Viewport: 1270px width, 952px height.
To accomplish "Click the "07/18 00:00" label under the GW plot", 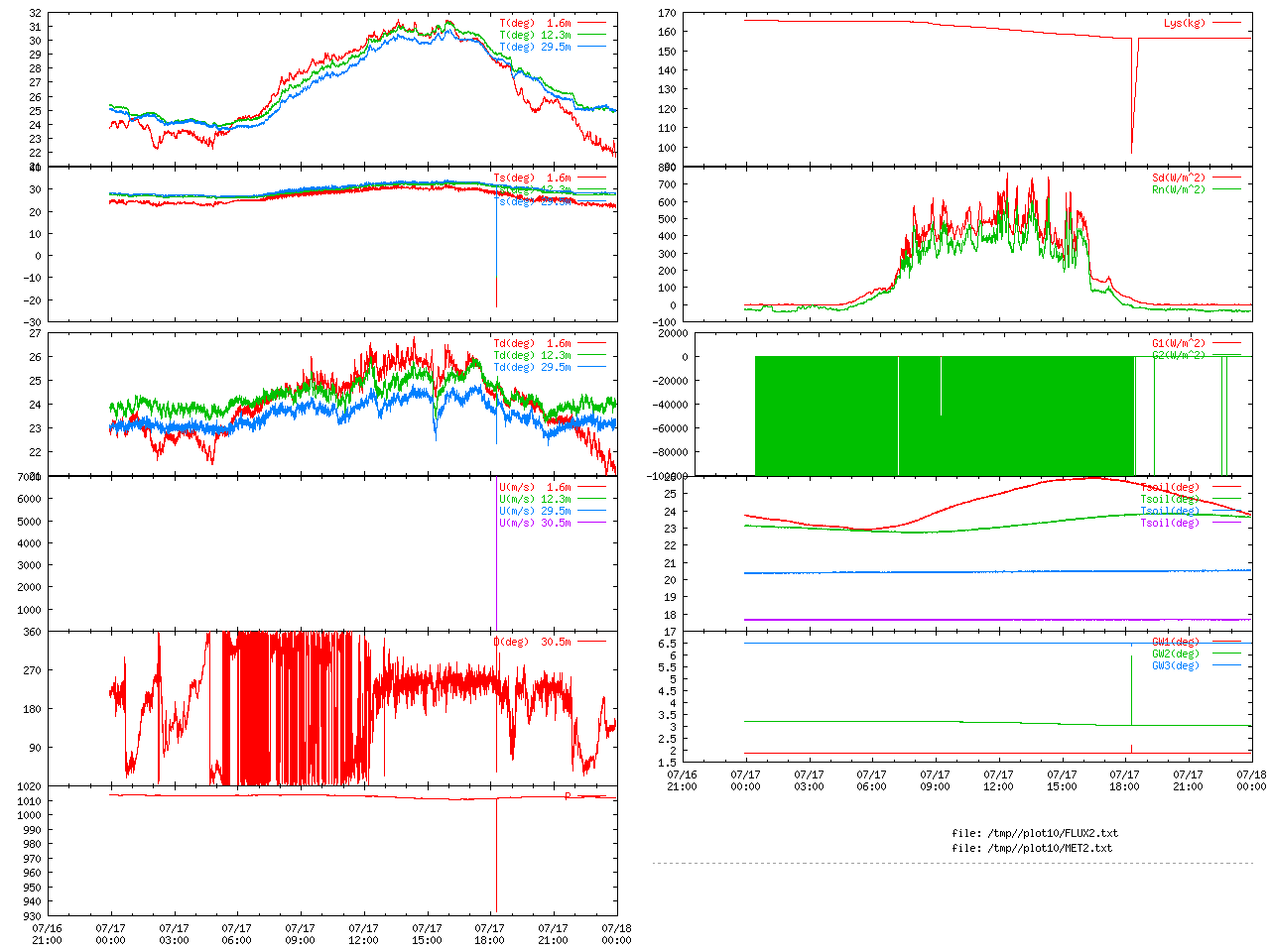I will pyautogui.click(x=1252, y=779).
